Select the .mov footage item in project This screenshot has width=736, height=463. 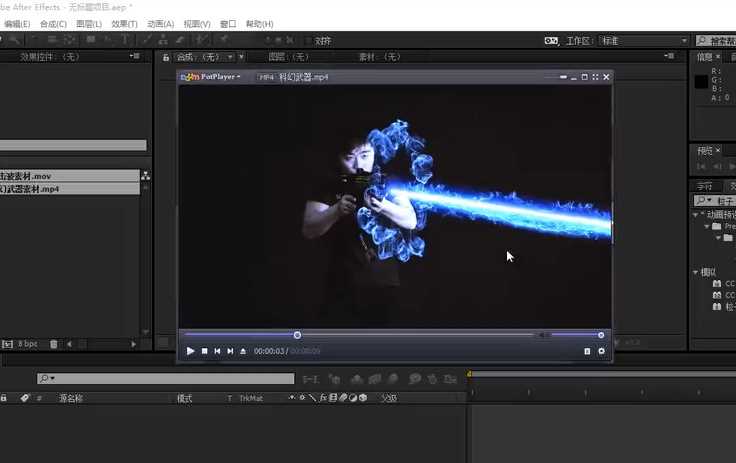pos(69,176)
